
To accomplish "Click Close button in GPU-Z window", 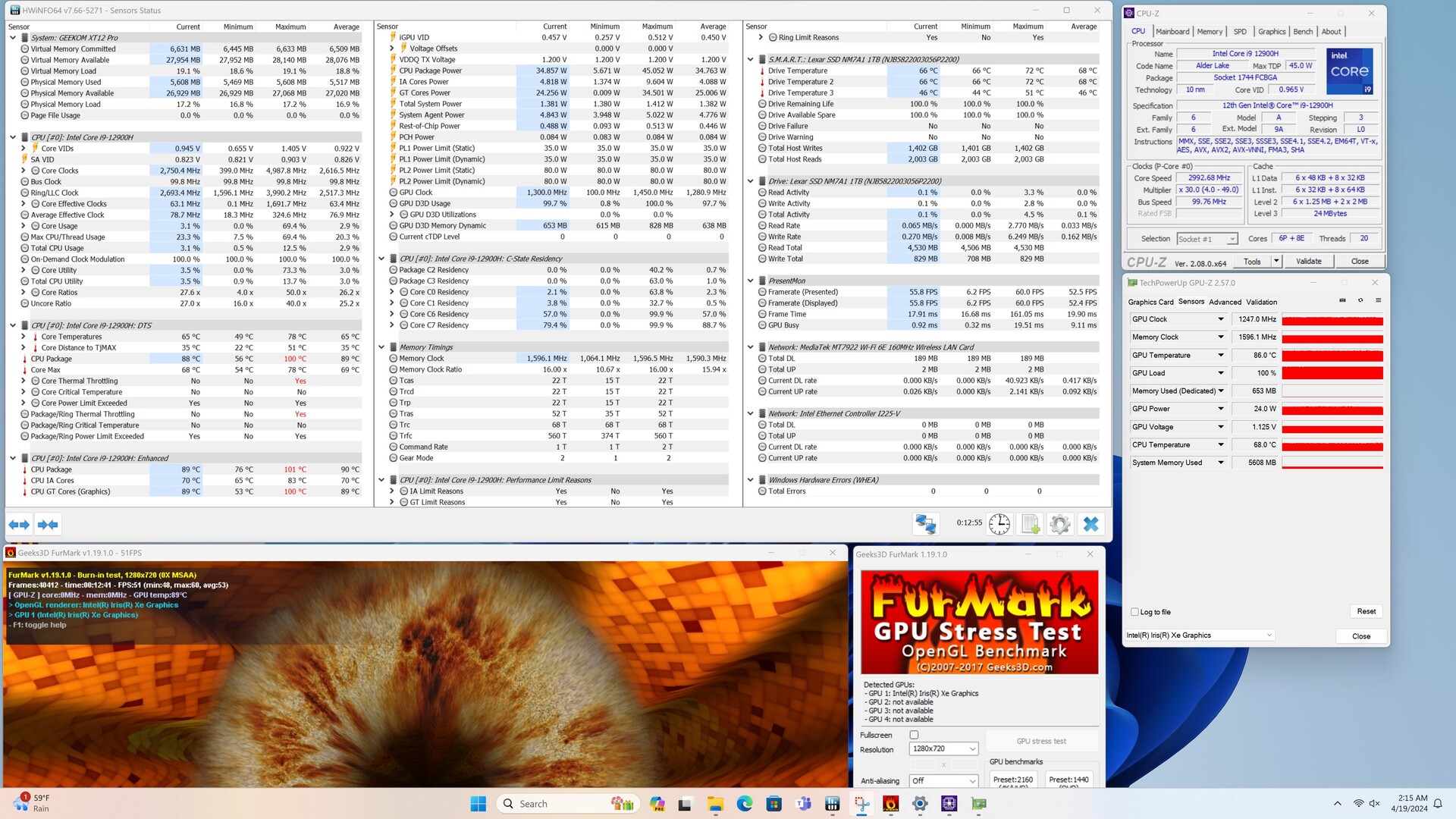I will pos(1360,636).
